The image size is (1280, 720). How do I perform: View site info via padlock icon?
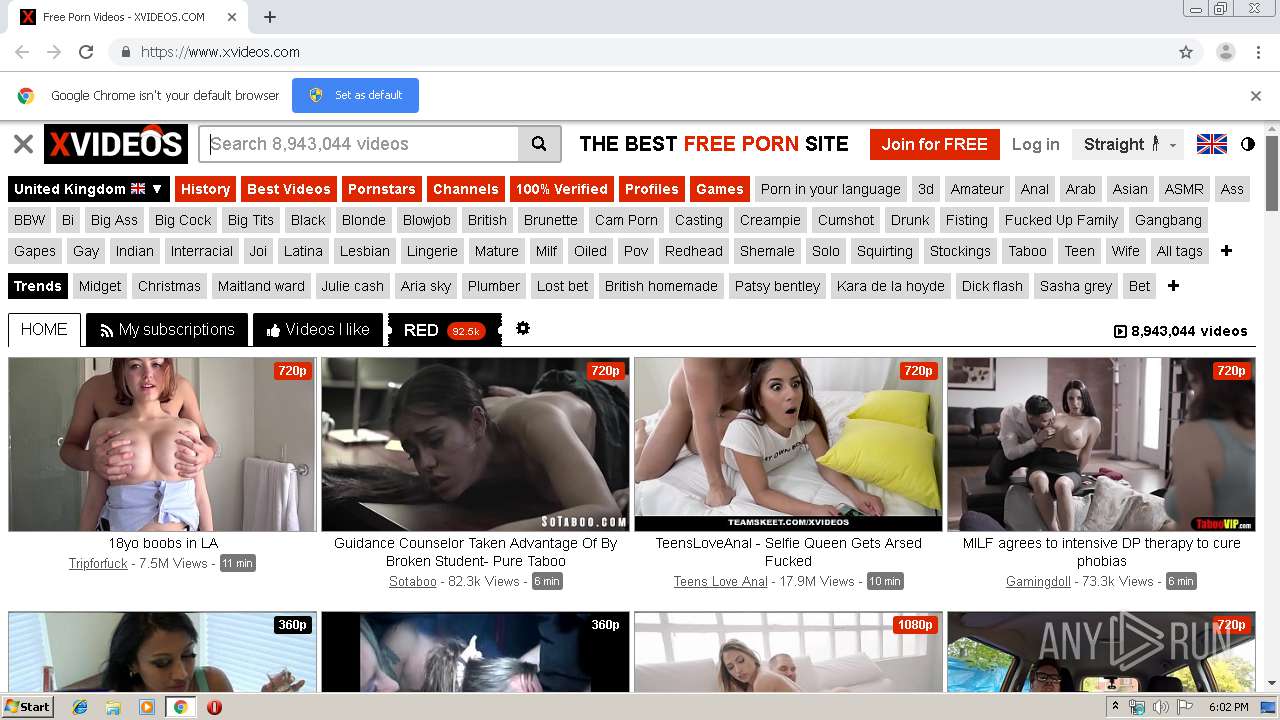(x=125, y=52)
